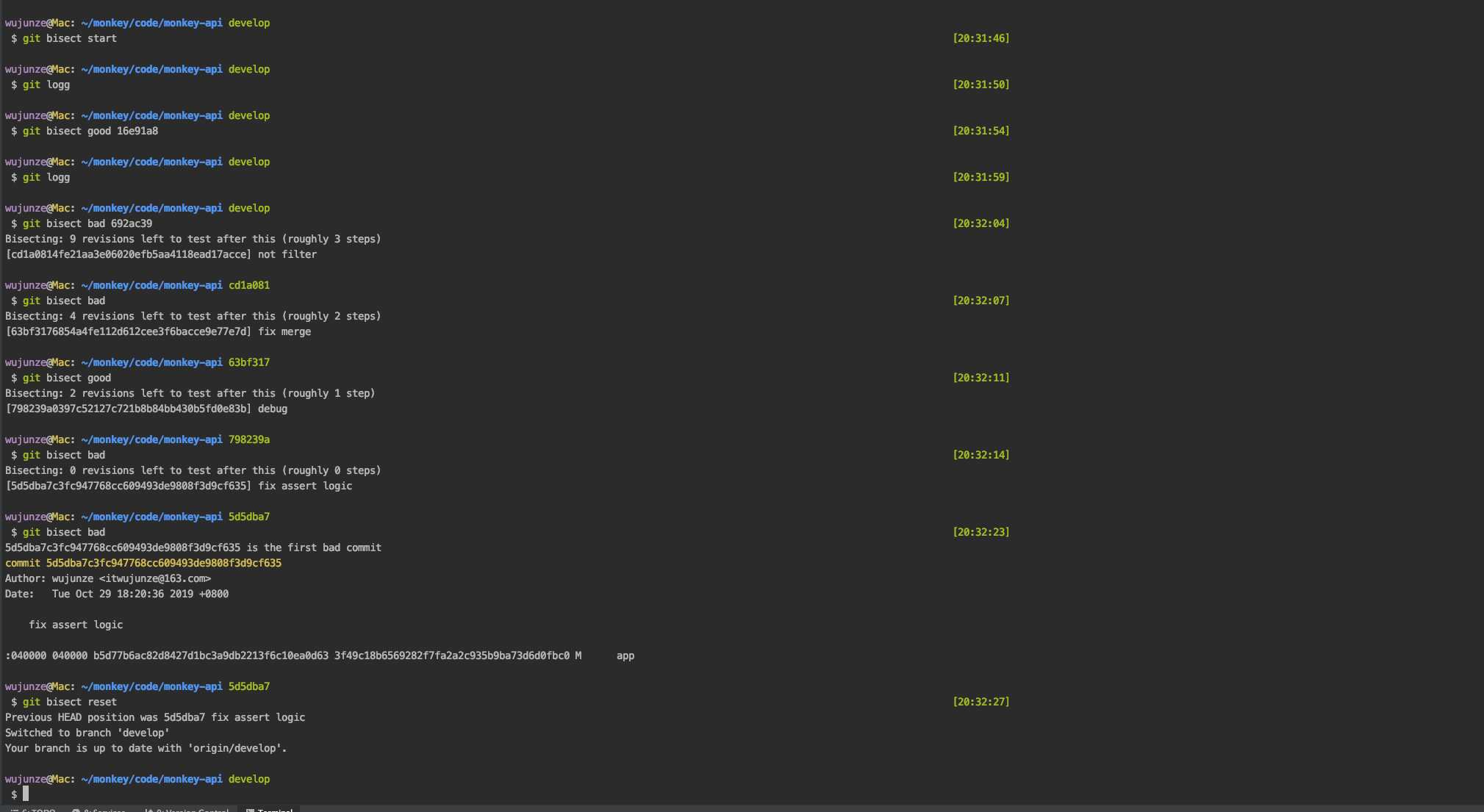Click the cd1a081 ref in the prompt

click(249, 285)
